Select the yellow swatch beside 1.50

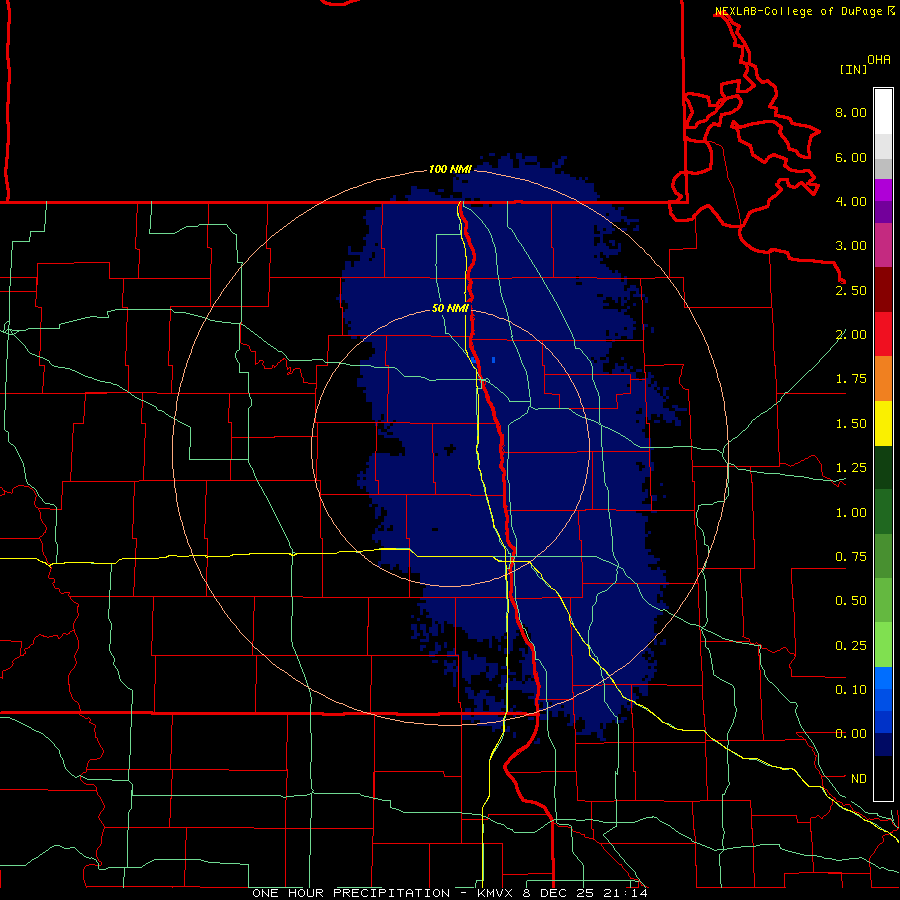[883, 424]
